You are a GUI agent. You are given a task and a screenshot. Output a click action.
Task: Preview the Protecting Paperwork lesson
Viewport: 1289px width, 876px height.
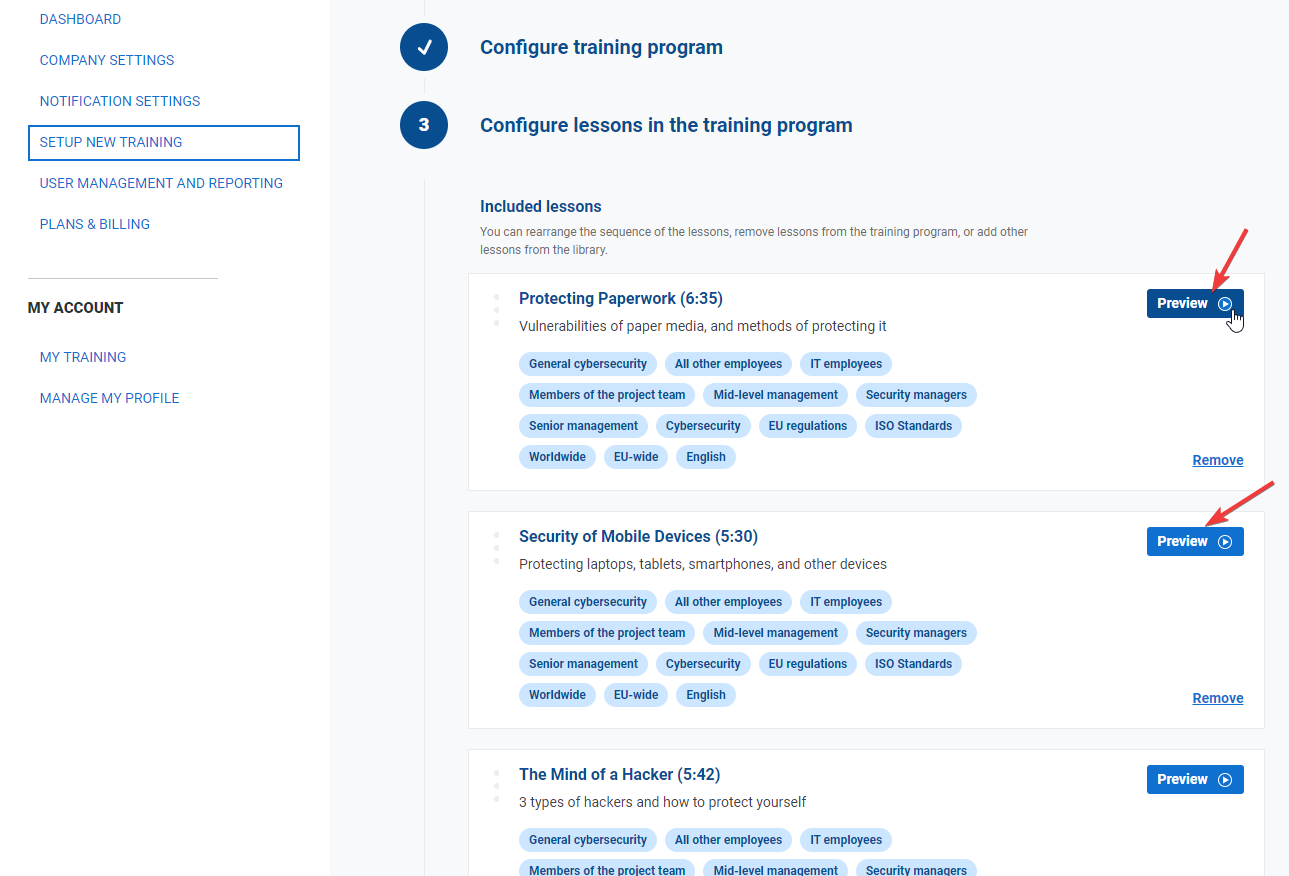tap(1194, 304)
